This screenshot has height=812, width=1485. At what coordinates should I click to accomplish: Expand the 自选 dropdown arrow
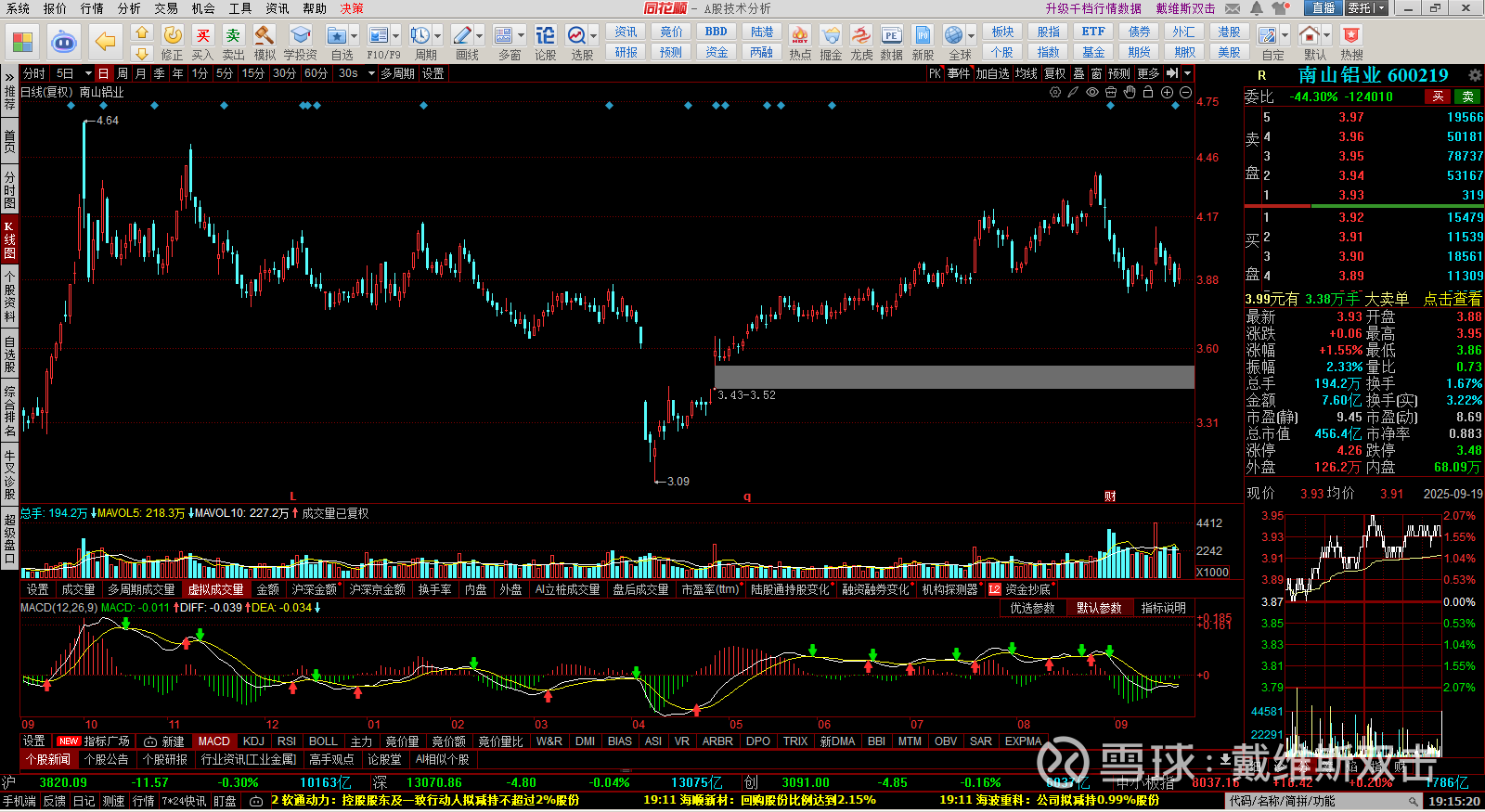pyautogui.click(x=354, y=36)
